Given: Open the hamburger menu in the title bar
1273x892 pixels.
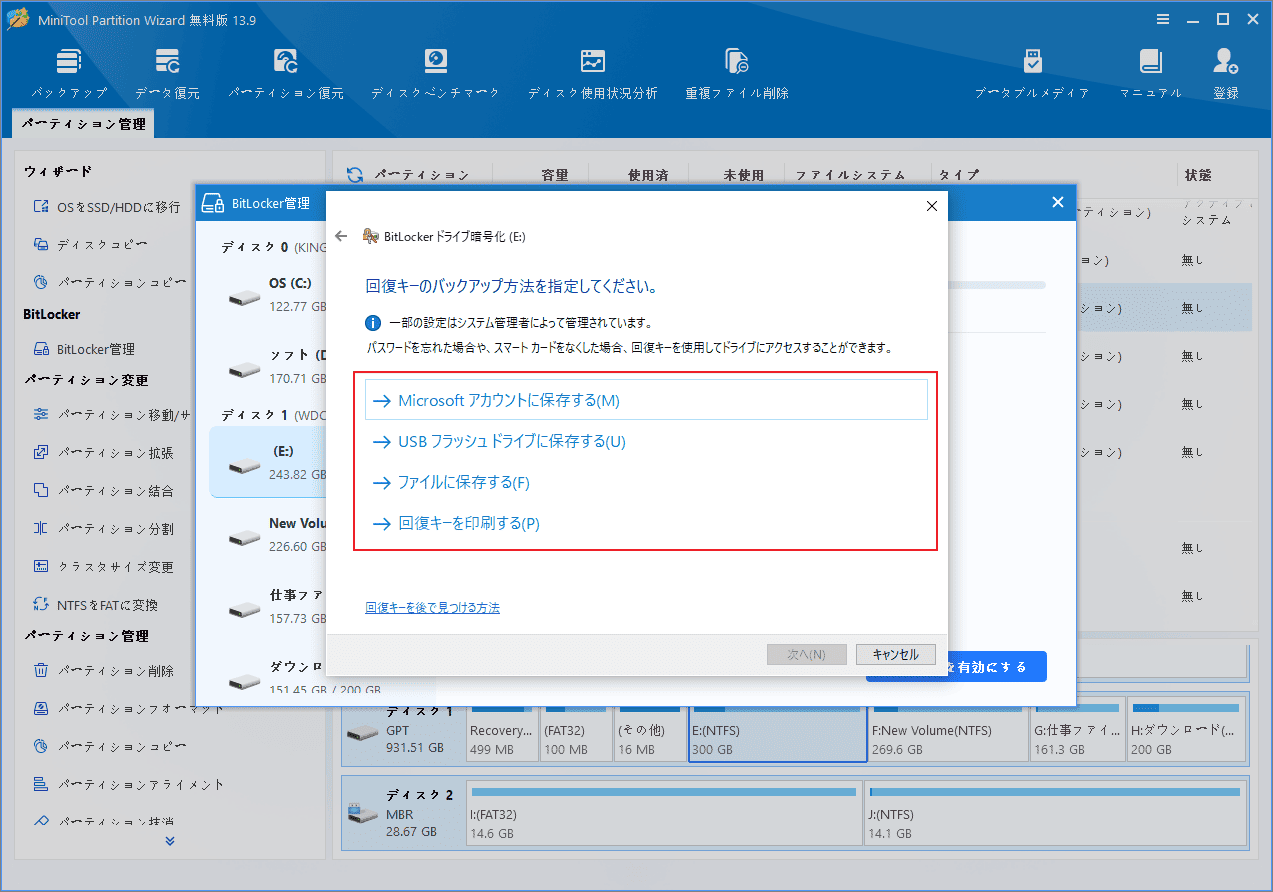Looking at the screenshot, I should [x=1163, y=19].
